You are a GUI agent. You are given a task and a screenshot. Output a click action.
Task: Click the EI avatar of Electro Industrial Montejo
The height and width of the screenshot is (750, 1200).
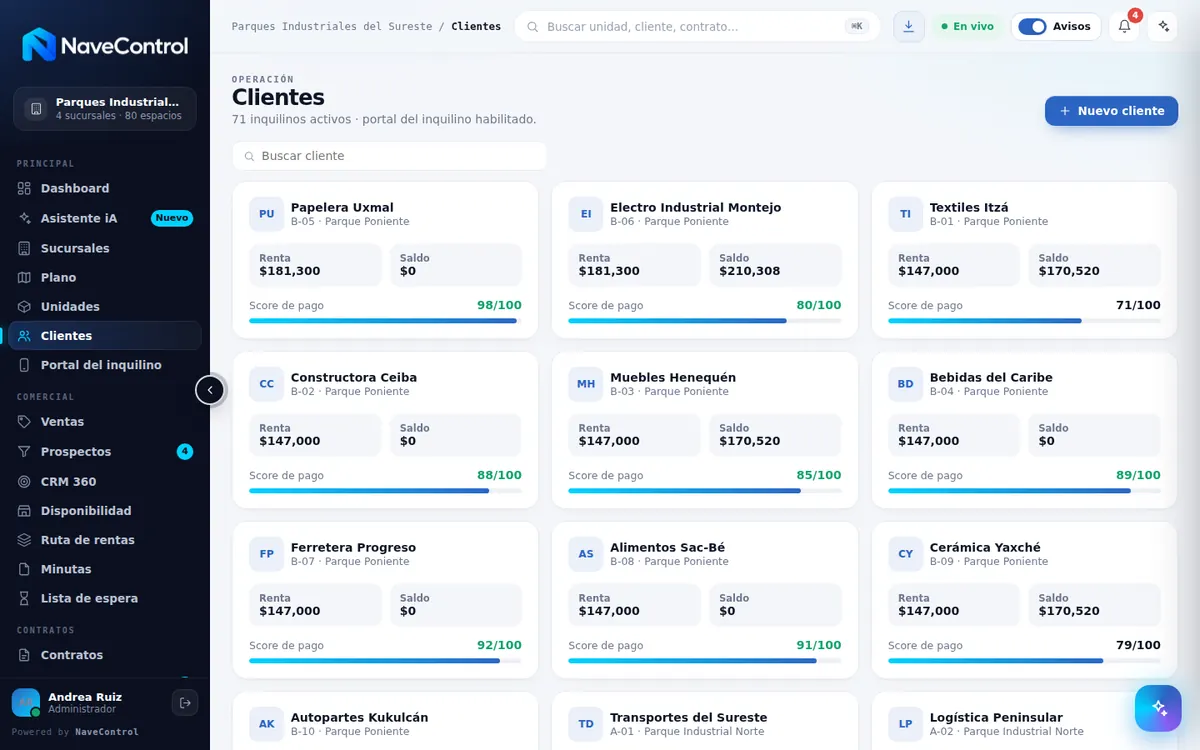point(586,214)
